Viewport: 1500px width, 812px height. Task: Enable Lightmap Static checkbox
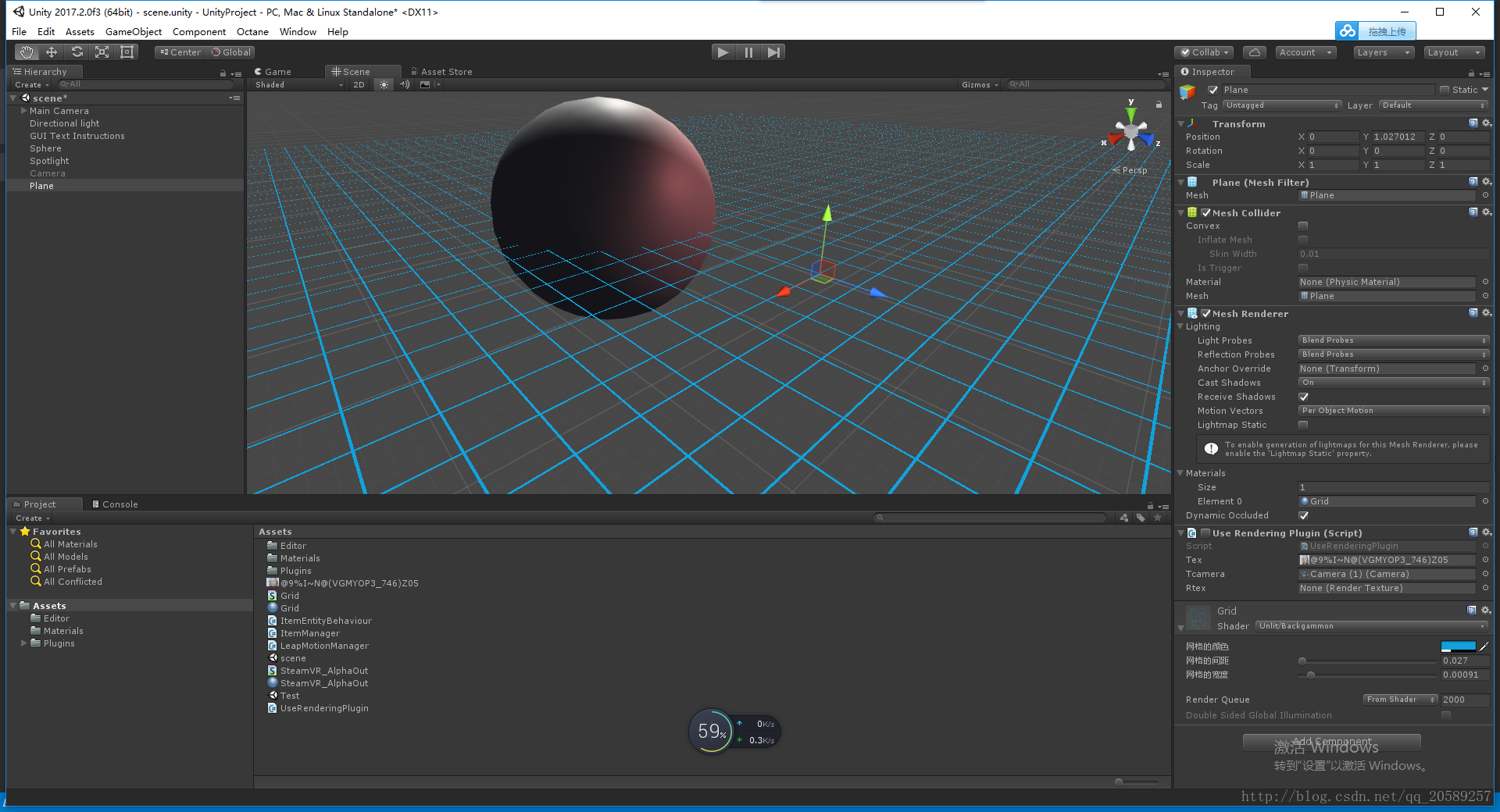(1303, 425)
